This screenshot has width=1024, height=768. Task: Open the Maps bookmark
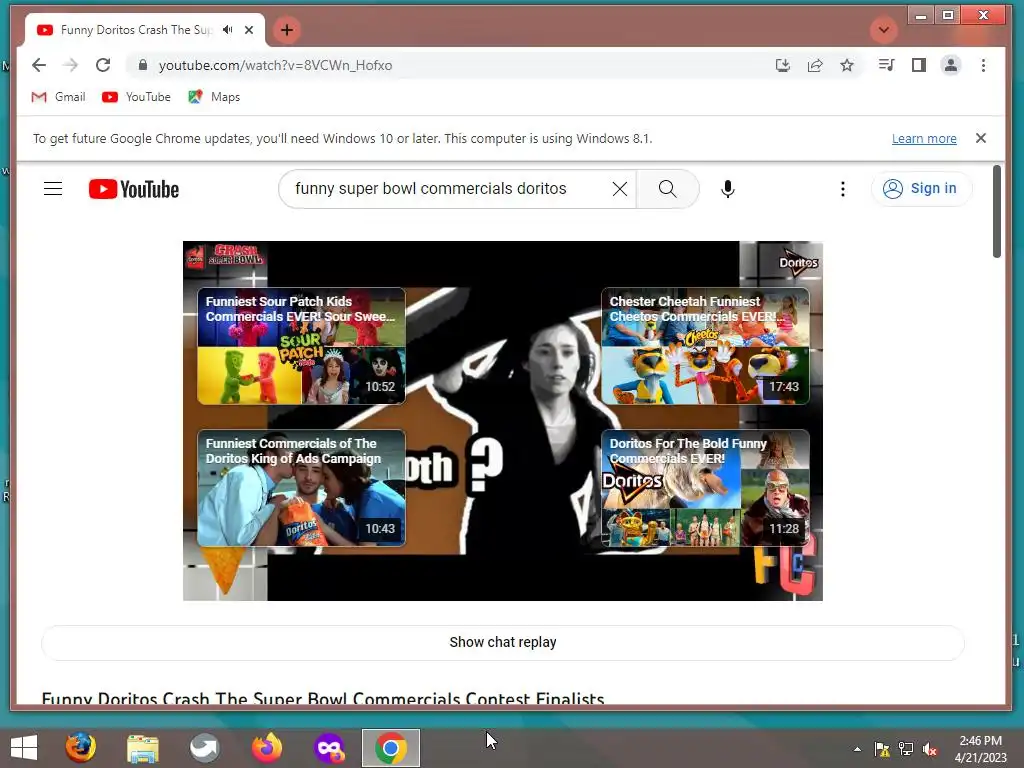pyautogui.click(x=214, y=97)
